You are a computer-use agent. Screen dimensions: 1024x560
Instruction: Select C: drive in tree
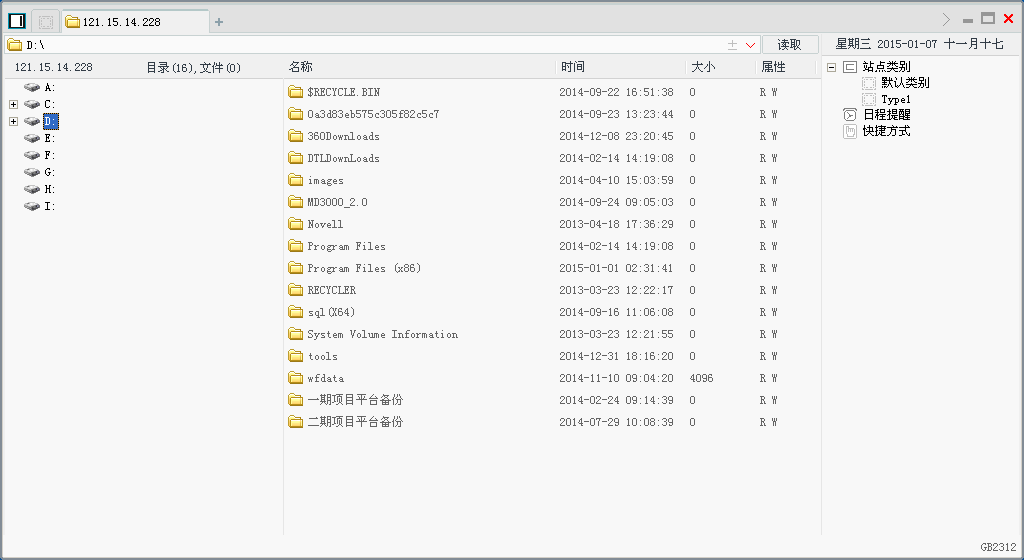(x=50, y=104)
